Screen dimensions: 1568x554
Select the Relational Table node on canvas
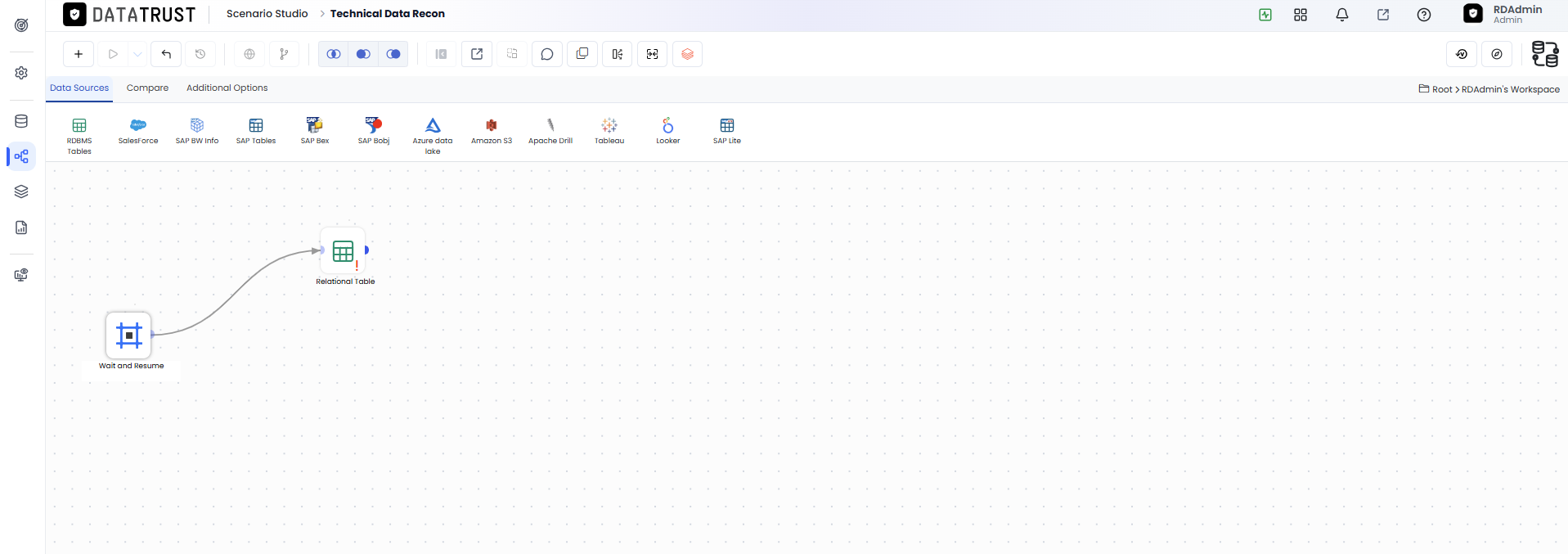coord(343,250)
